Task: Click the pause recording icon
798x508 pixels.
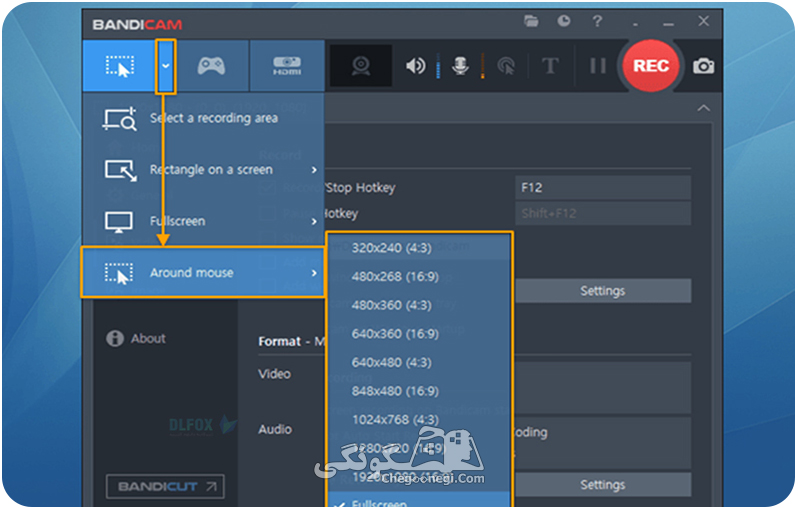Action: pos(598,66)
